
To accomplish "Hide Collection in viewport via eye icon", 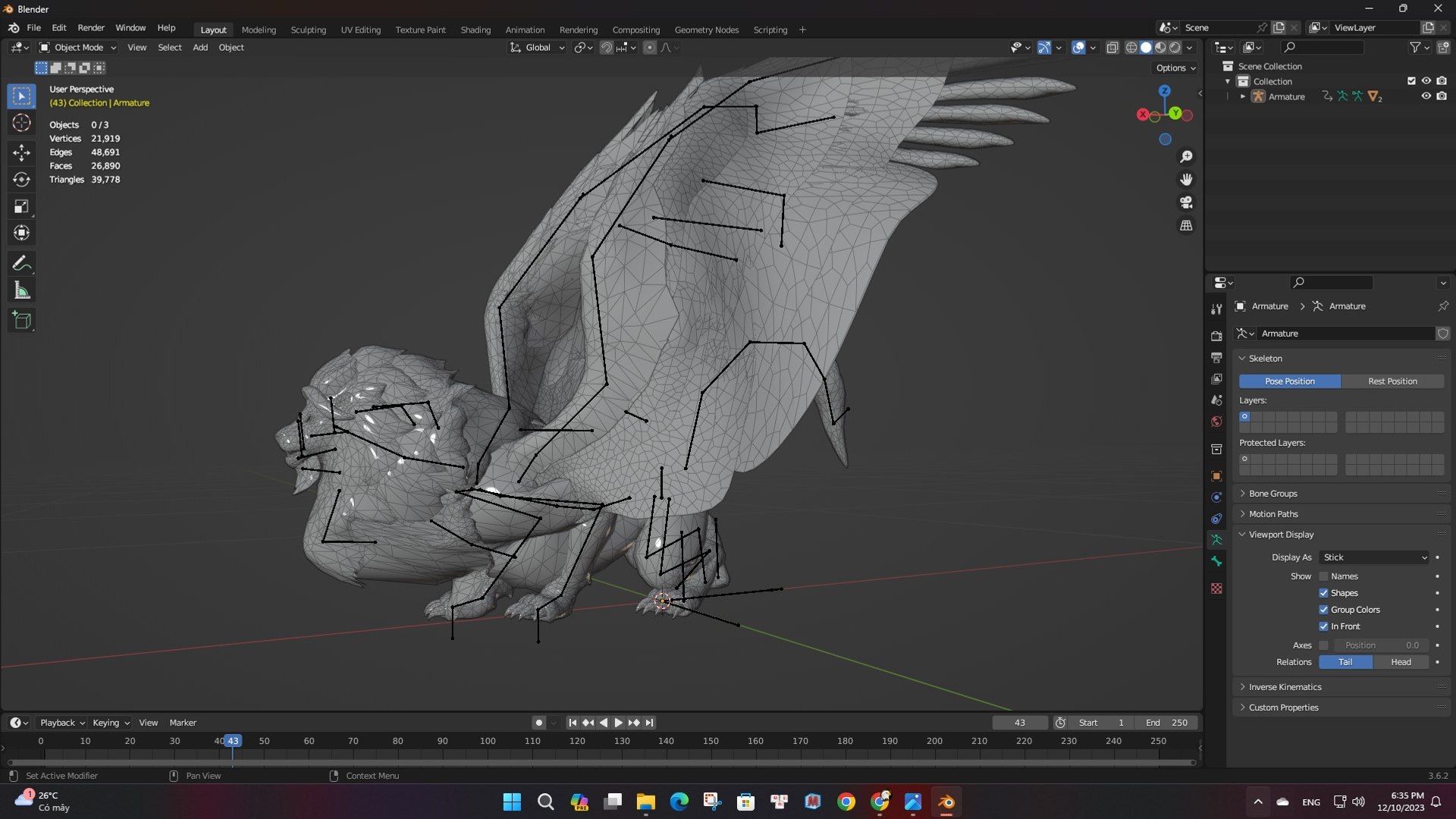I will tap(1426, 81).
